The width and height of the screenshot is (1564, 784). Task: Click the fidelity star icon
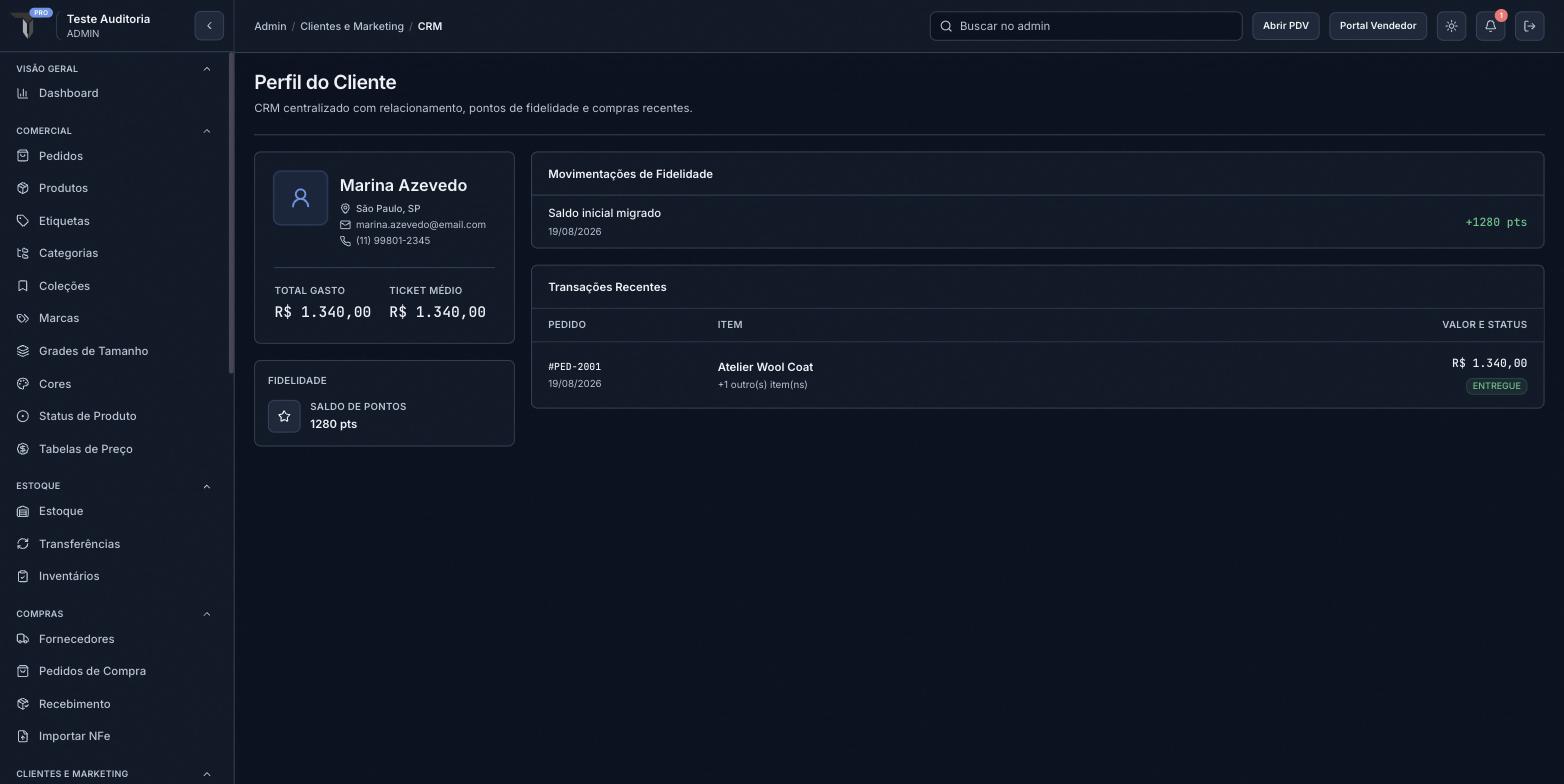284,416
